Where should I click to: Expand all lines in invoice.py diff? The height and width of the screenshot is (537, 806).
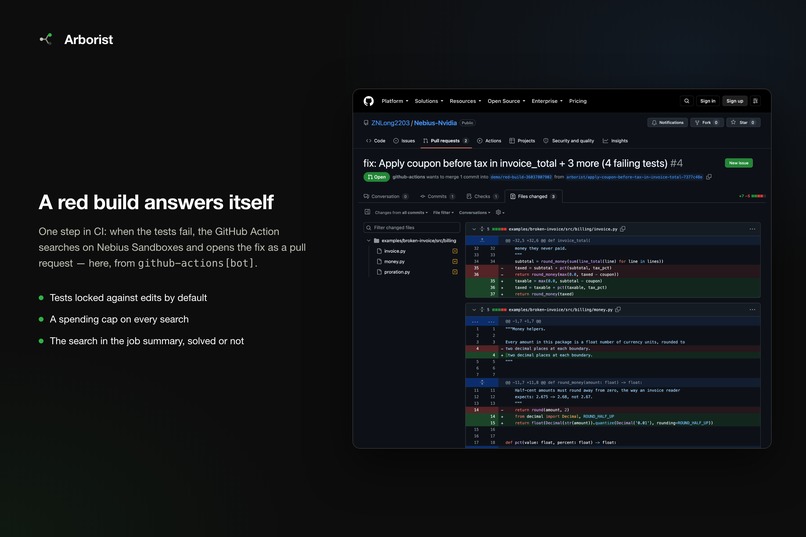point(482,229)
